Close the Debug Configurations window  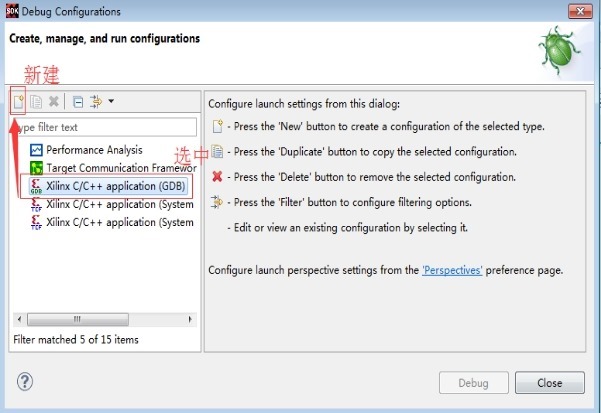580,11
